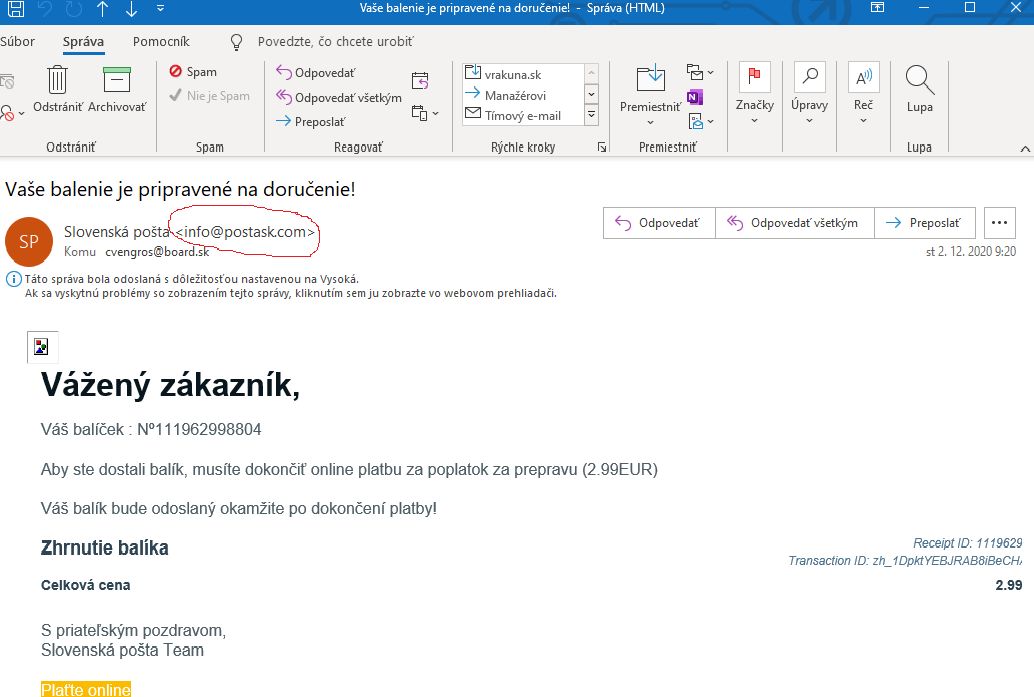Run the Manažérovi quick step

coord(522,95)
